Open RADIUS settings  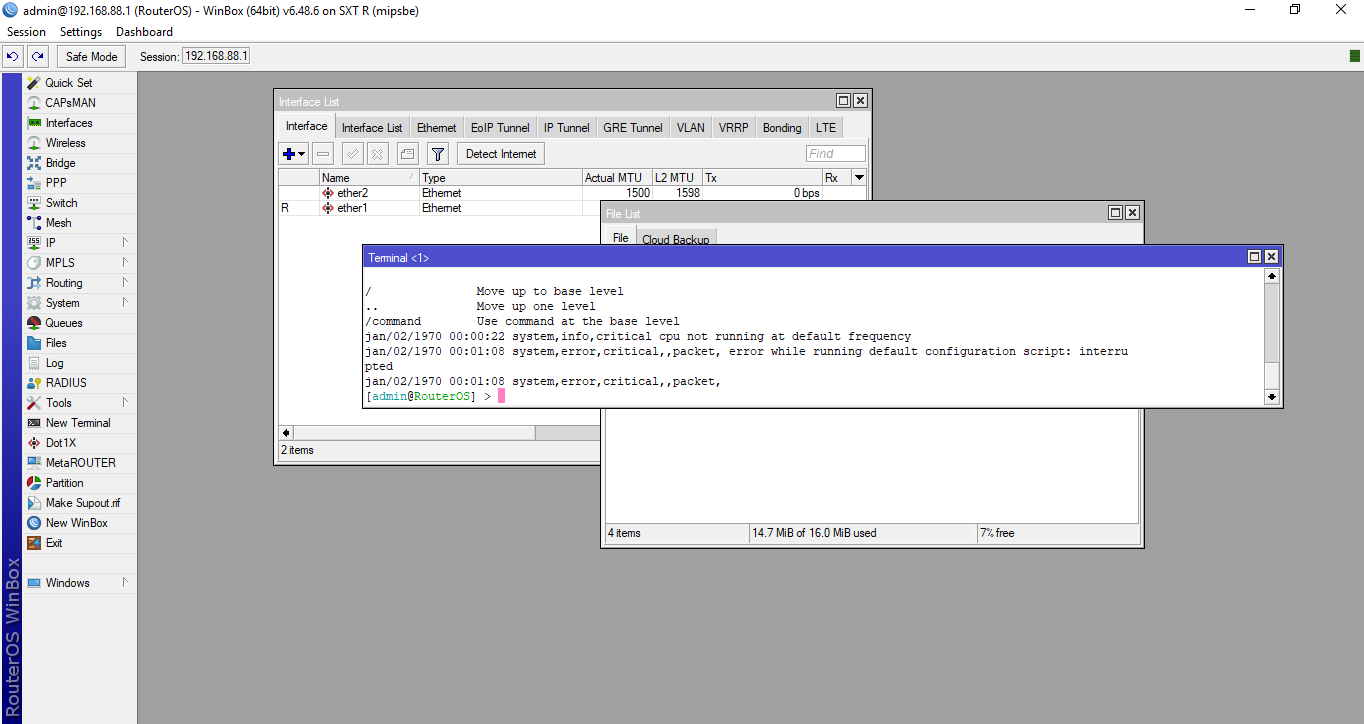click(x=65, y=383)
